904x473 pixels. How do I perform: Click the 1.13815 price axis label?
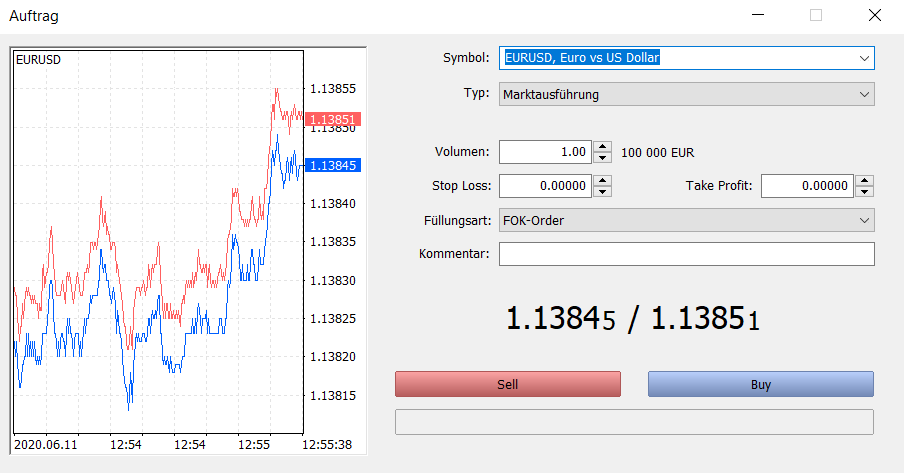click(333, 396)
